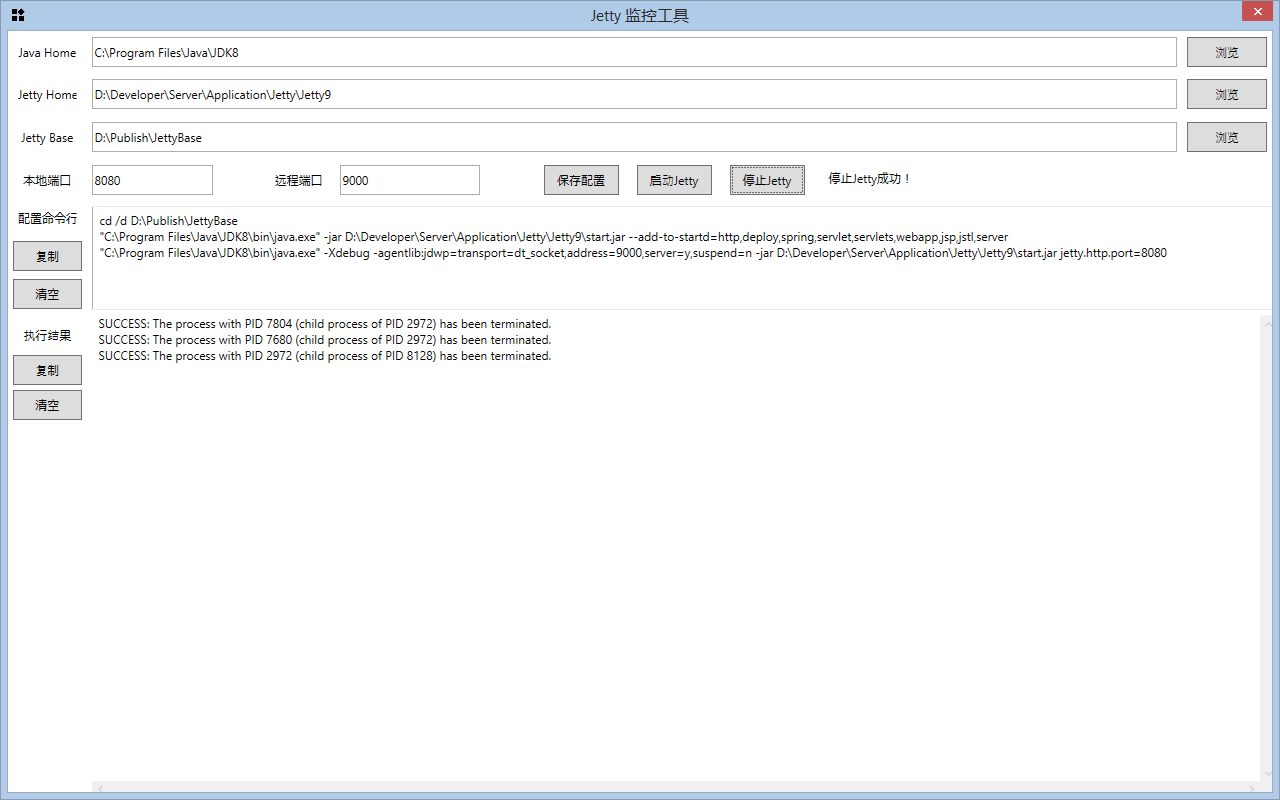Focus the remote port field showing 9000
Image resolution: width=1280 pixels, height=800 pixels.
pos(410,180)
